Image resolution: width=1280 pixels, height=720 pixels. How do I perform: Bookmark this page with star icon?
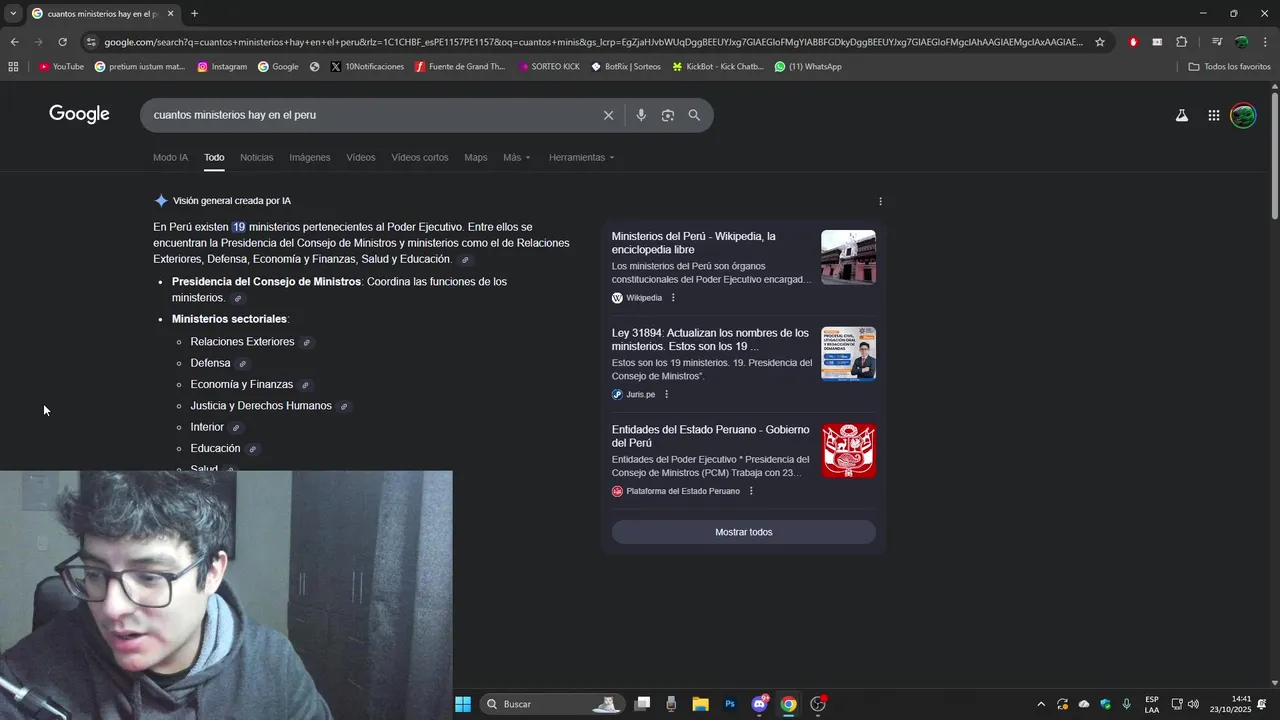click(x=1100, y=42)
